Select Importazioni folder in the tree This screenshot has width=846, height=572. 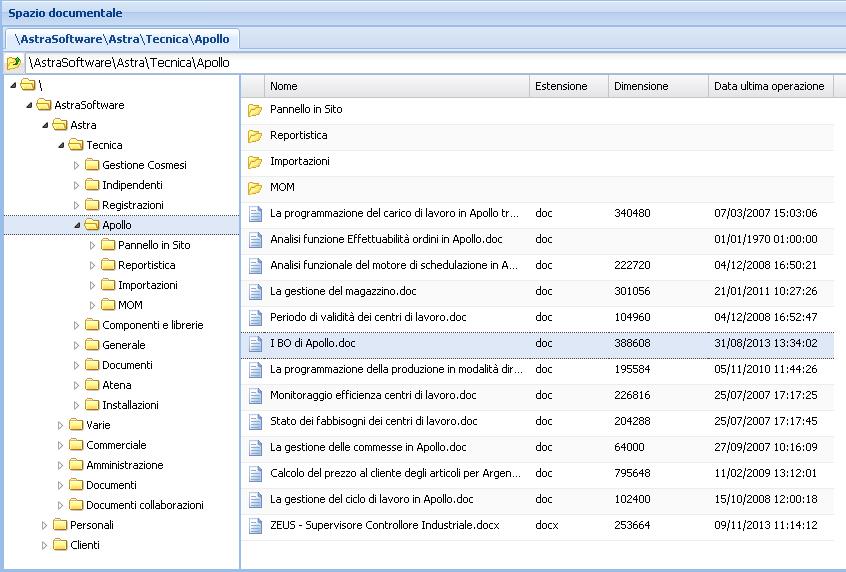point(148,285)
